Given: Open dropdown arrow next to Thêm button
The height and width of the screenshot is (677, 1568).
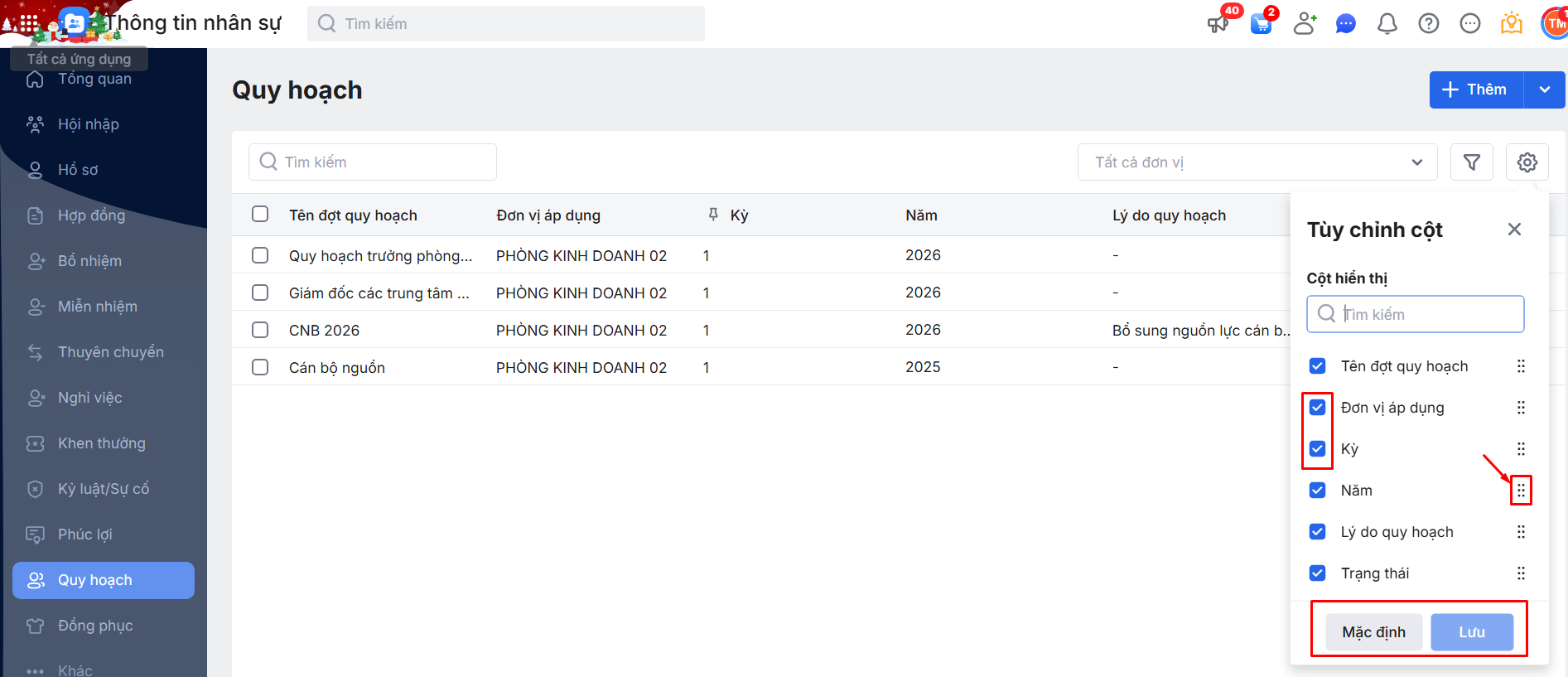Looking at the screenshot, I should [x=1544, y=89].
